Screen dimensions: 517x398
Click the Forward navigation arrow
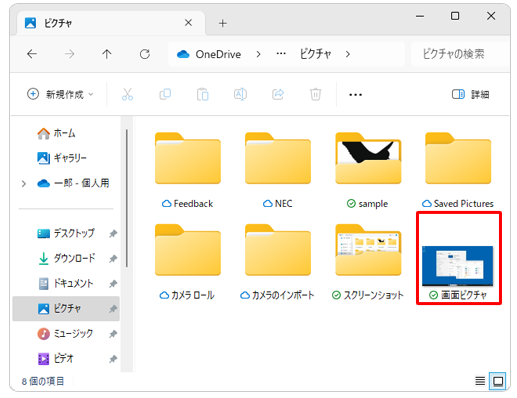coord(69,54)
